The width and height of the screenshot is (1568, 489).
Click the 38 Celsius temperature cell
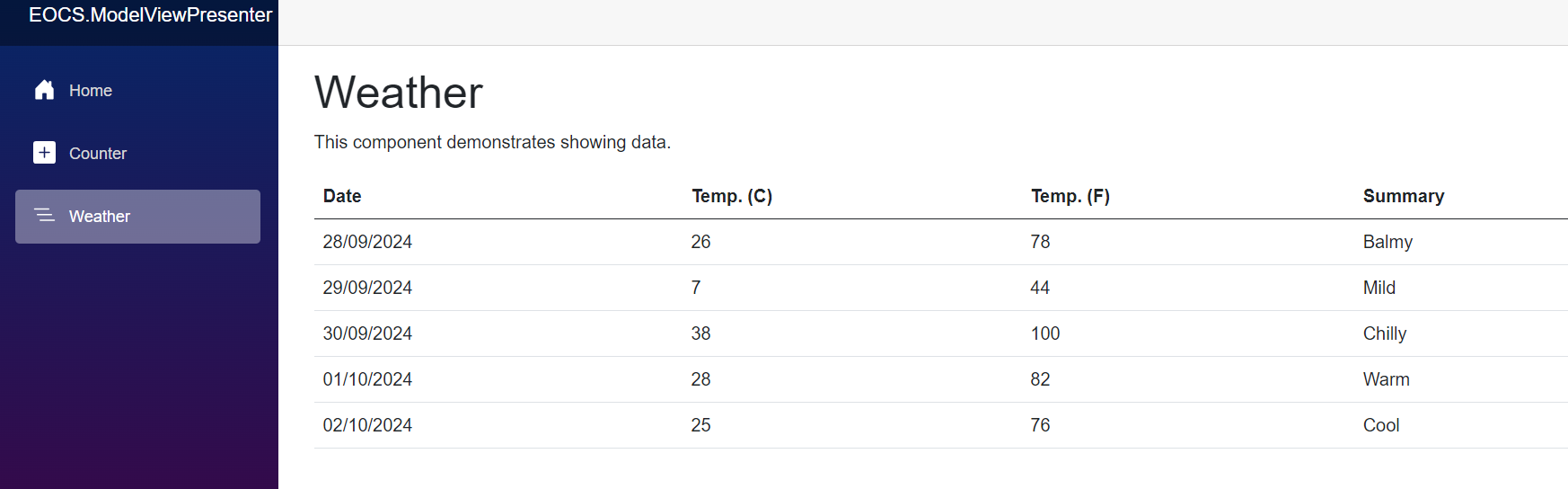pos(700,333)
